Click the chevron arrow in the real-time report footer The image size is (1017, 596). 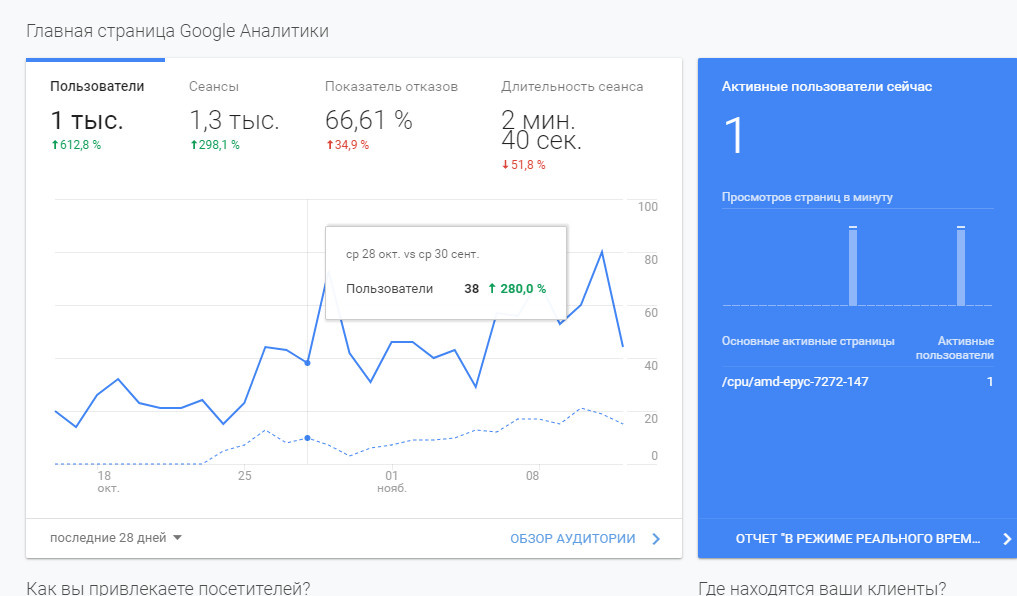[1006, 539]
